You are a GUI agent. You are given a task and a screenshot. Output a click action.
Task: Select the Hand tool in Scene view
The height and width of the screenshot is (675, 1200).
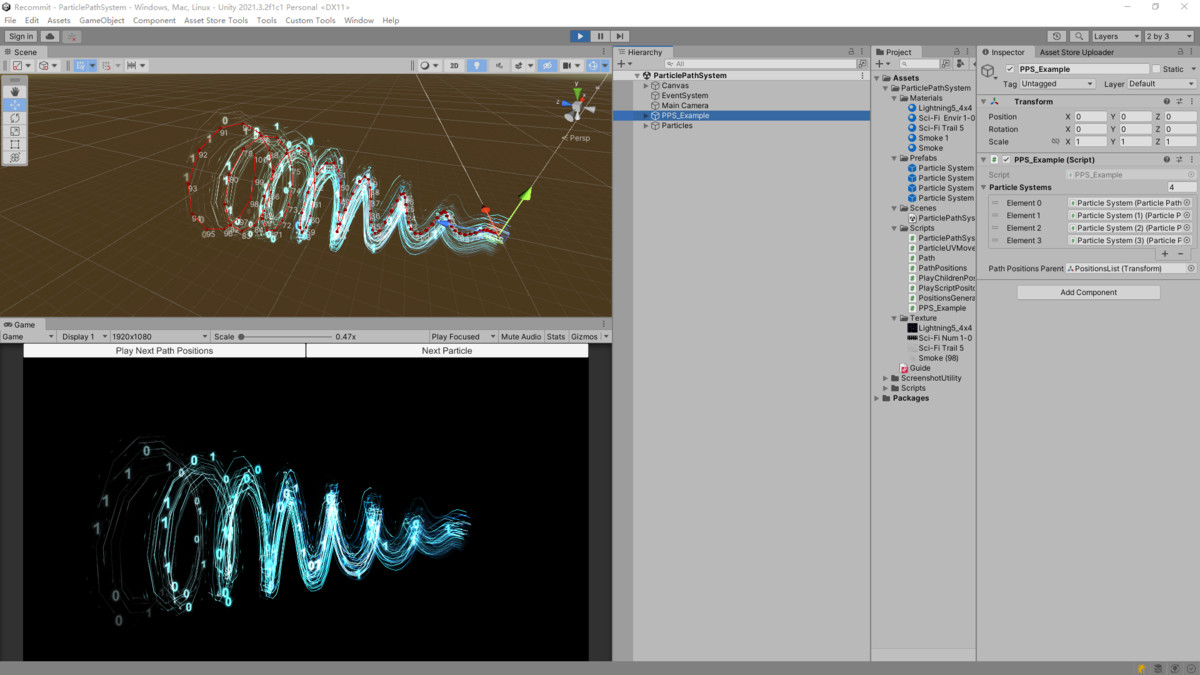(x=15, y=92)
